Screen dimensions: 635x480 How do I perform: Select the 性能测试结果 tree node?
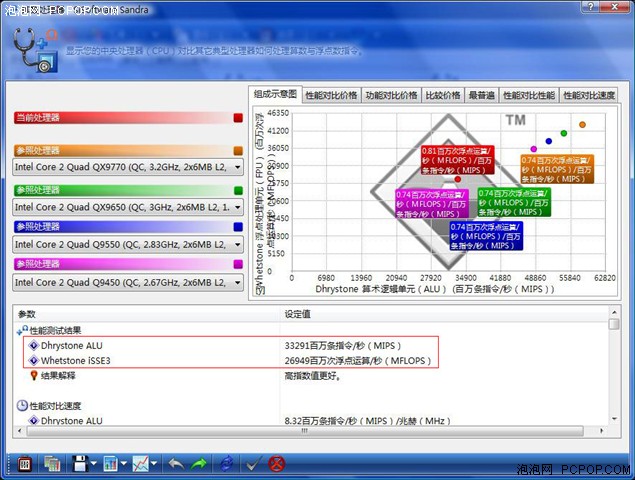(55, 330)
